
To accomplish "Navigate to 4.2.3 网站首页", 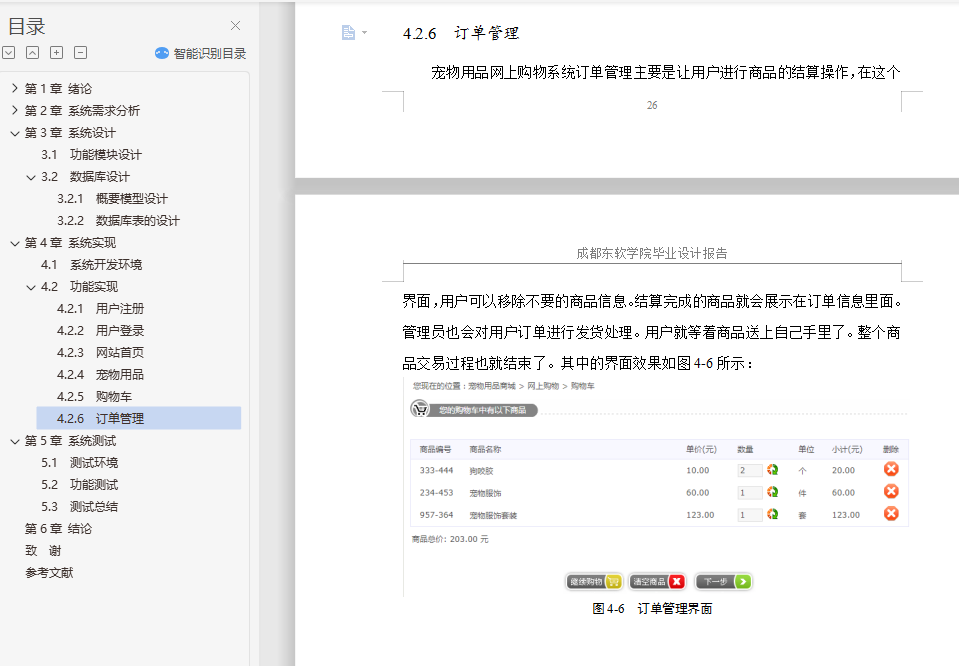I will pyautogui.click(x=100, y=353).
